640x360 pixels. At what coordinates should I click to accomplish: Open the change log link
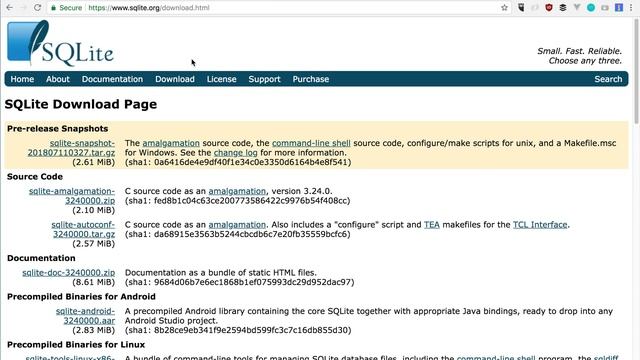coord(236,153)
